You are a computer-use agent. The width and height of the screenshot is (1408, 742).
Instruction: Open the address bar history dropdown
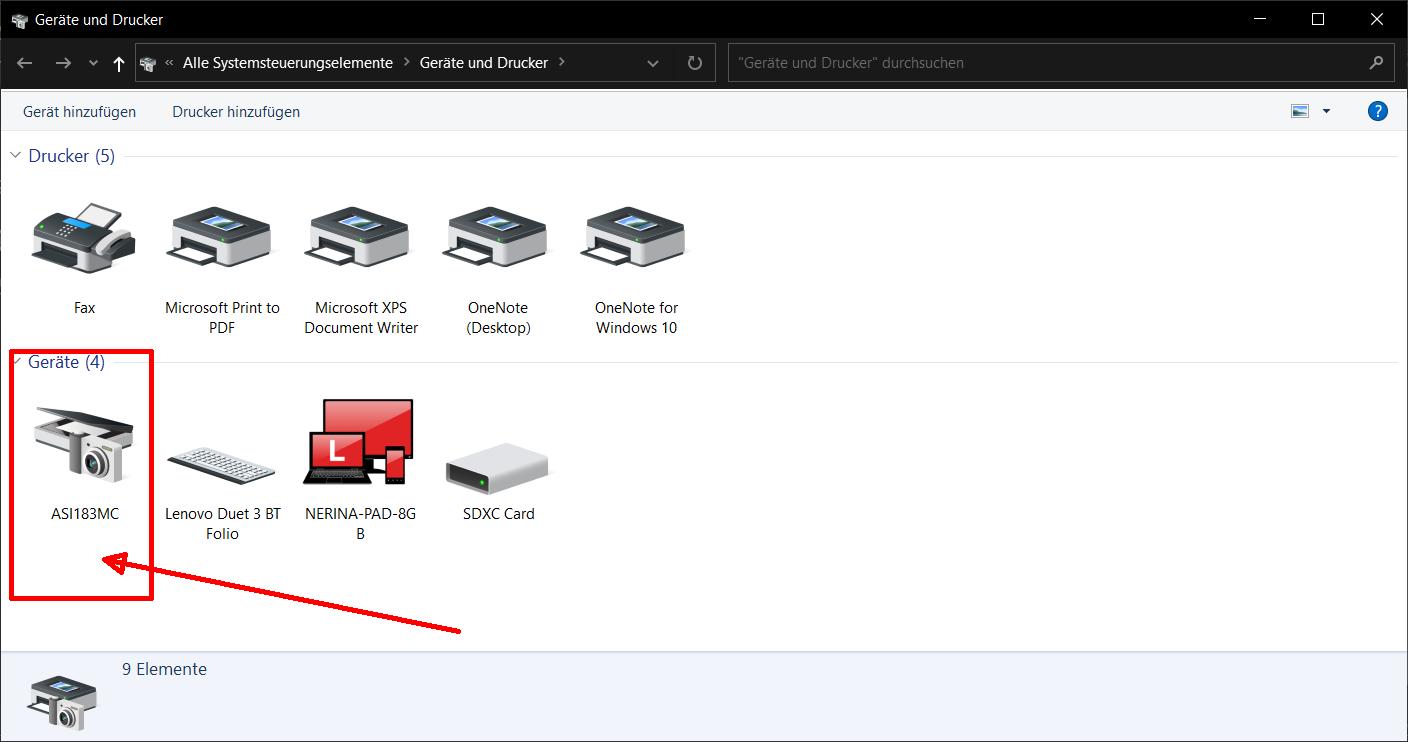point(653,63)
